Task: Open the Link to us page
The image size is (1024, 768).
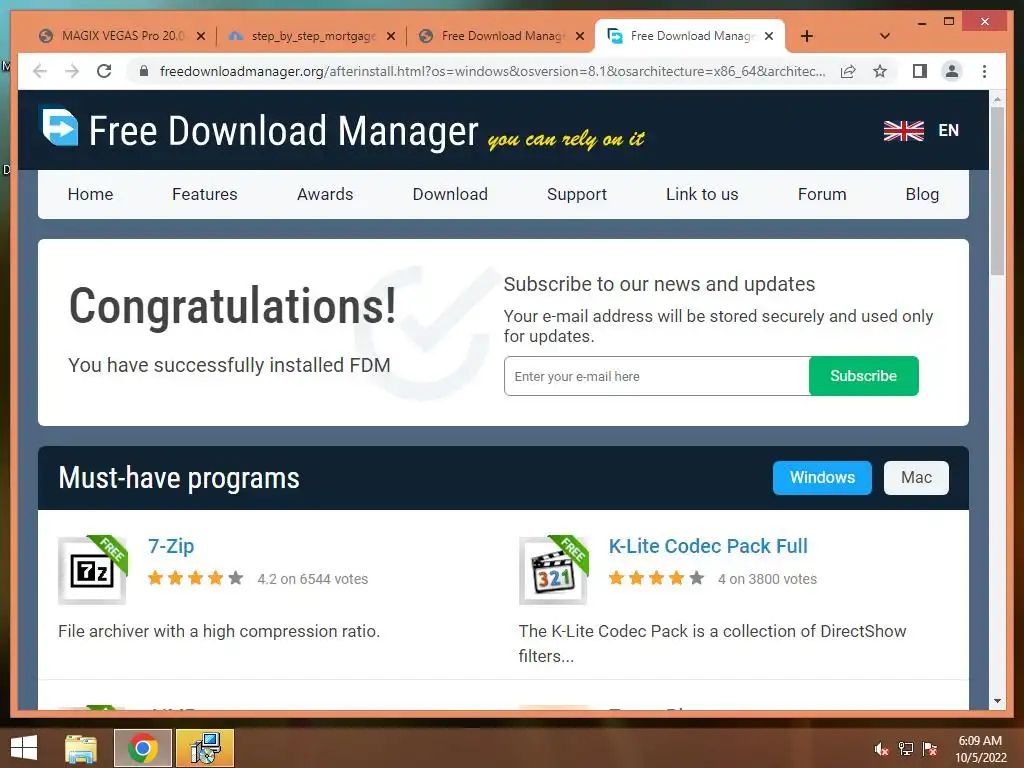Action: point(702,194)
